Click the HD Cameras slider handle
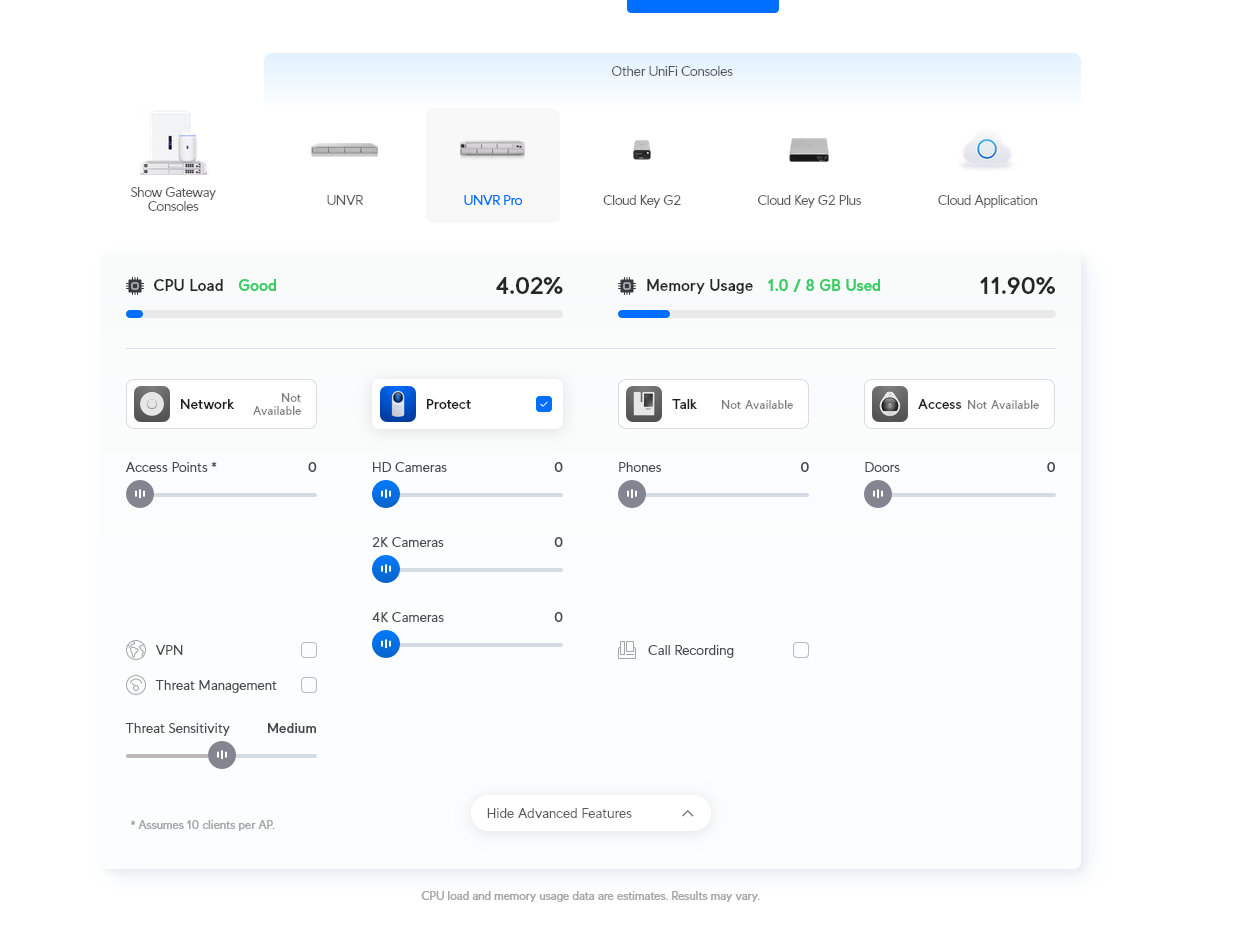This screenshot has width=1255, height=948. click(x=386, y=494)
